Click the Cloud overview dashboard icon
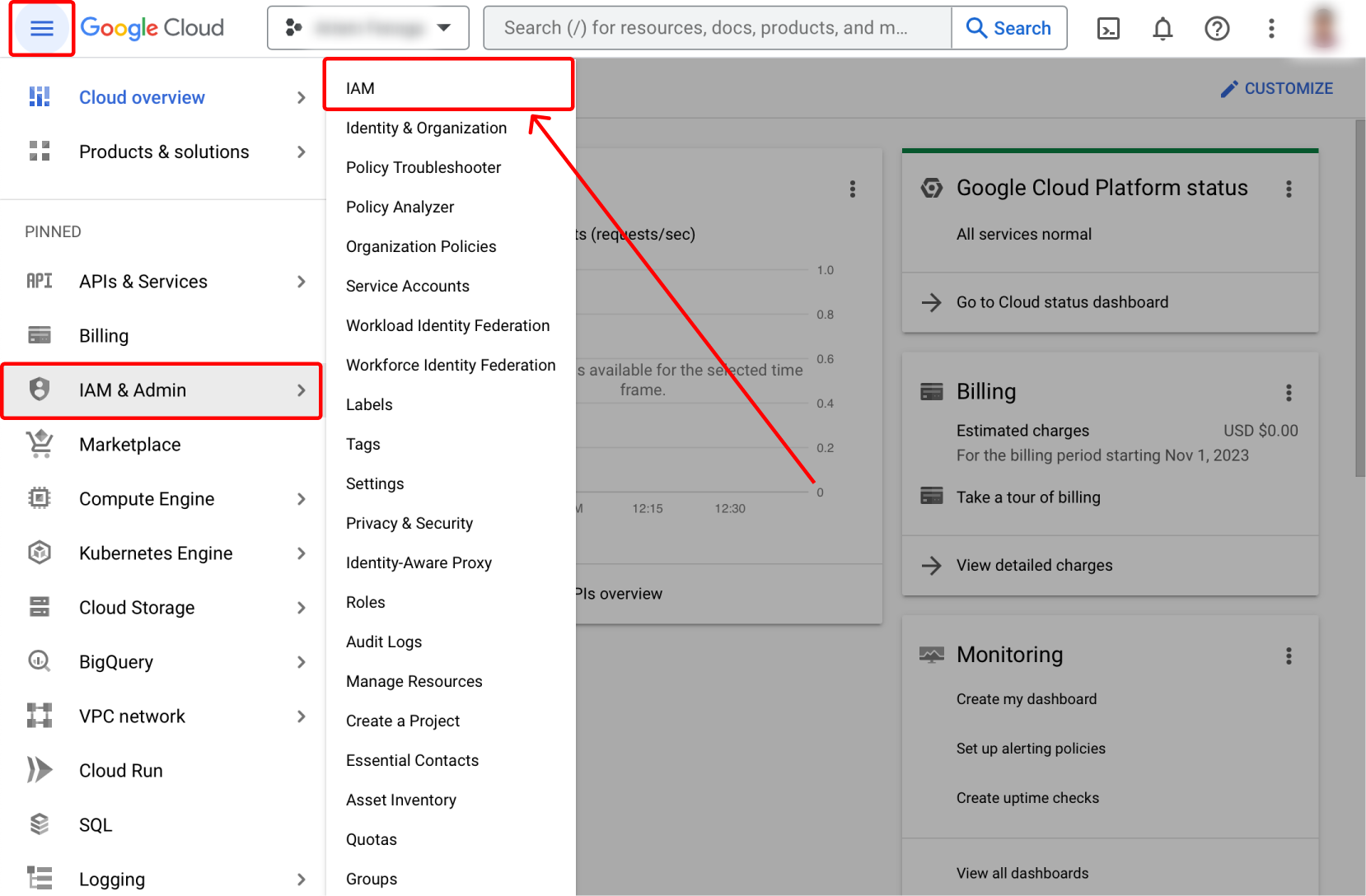1366x896 pixels. [x=40, y=97]
